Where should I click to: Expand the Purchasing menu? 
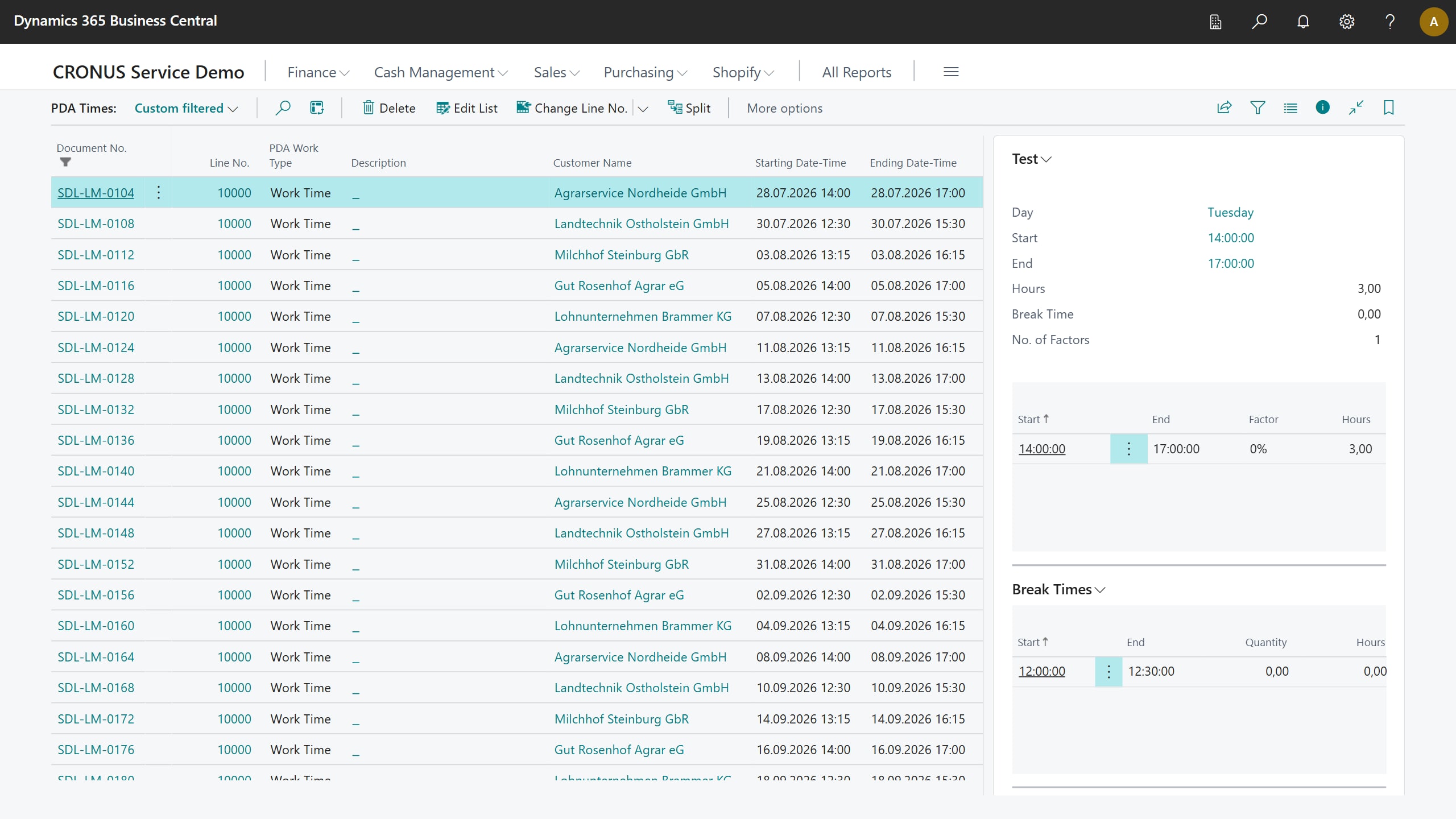(646, 72)
